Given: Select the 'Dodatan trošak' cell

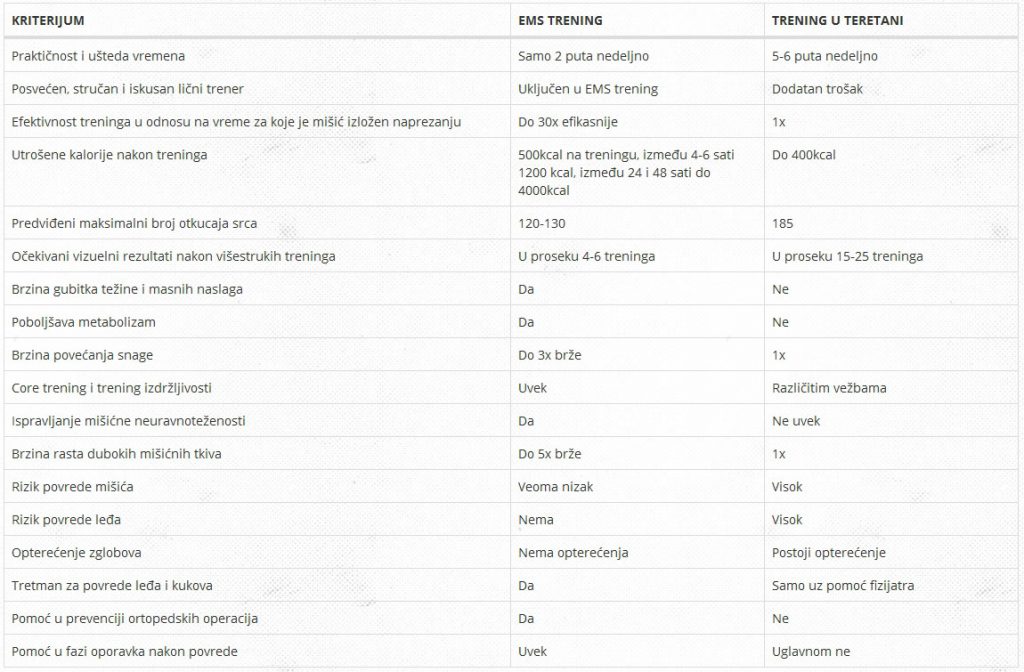Looking at the screenshot, I should tap(817, 89).
